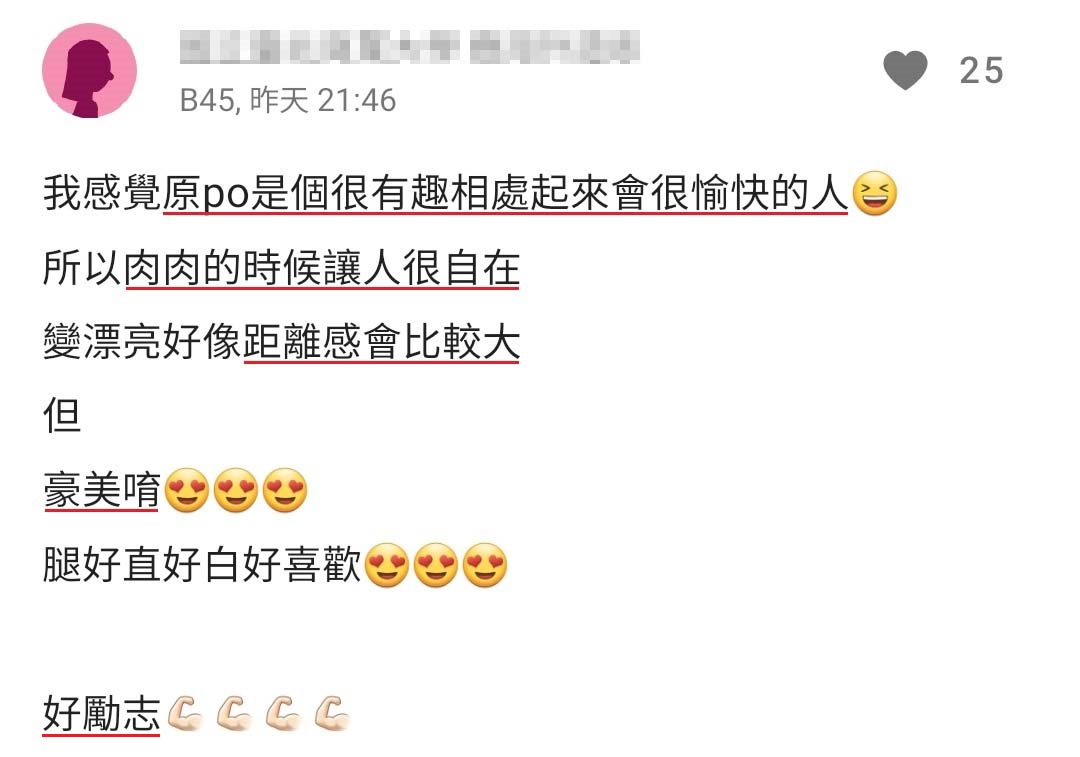Click the laughing squint emoji after first line
The width and height of the screenshot is (1080, 757).
[875, 194]
